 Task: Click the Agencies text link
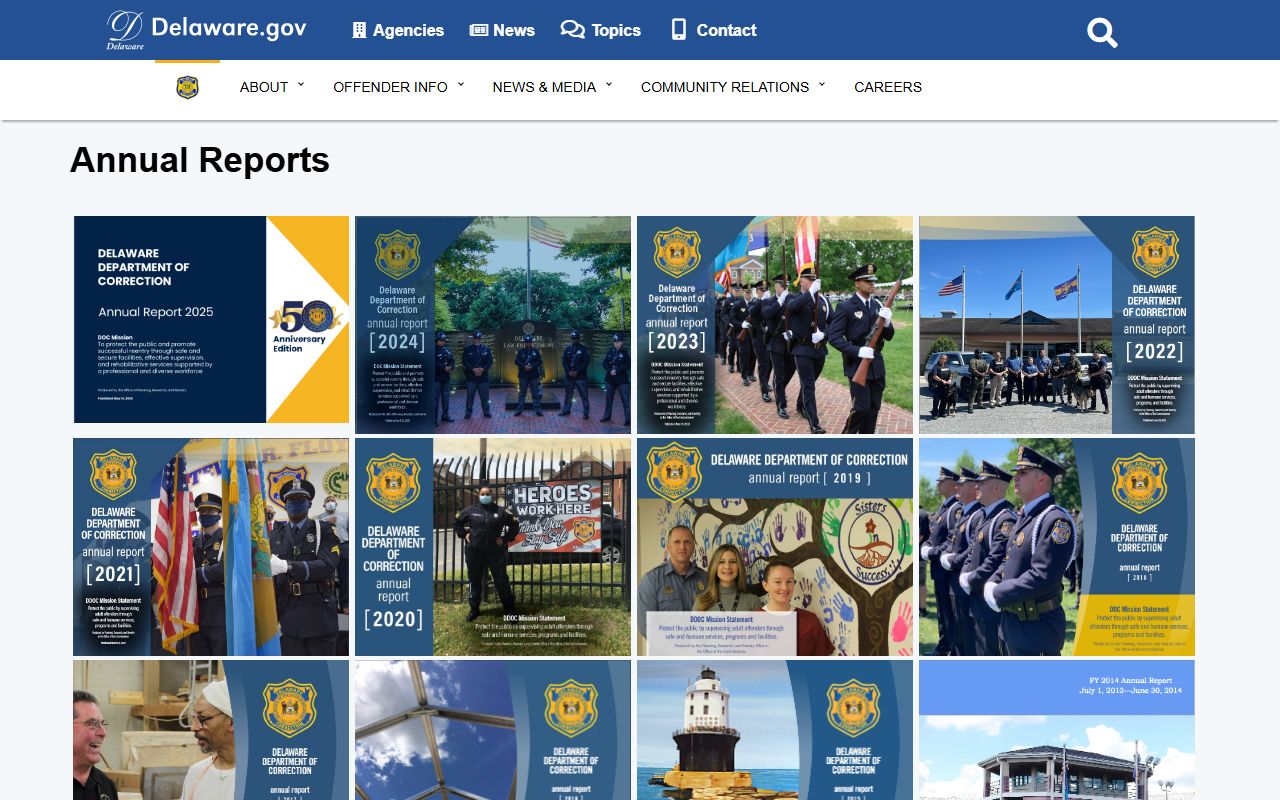coord(408,30)
